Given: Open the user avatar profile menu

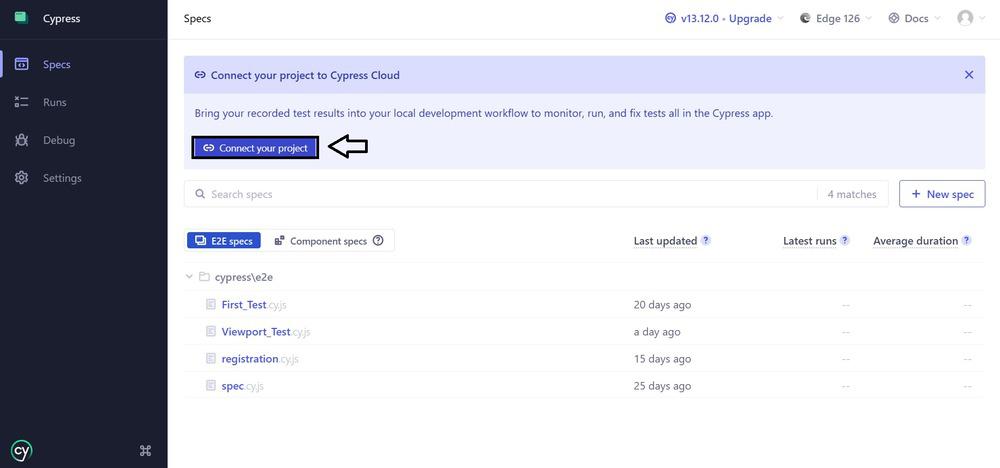Looking at the screenshot, I should point(971,18).
